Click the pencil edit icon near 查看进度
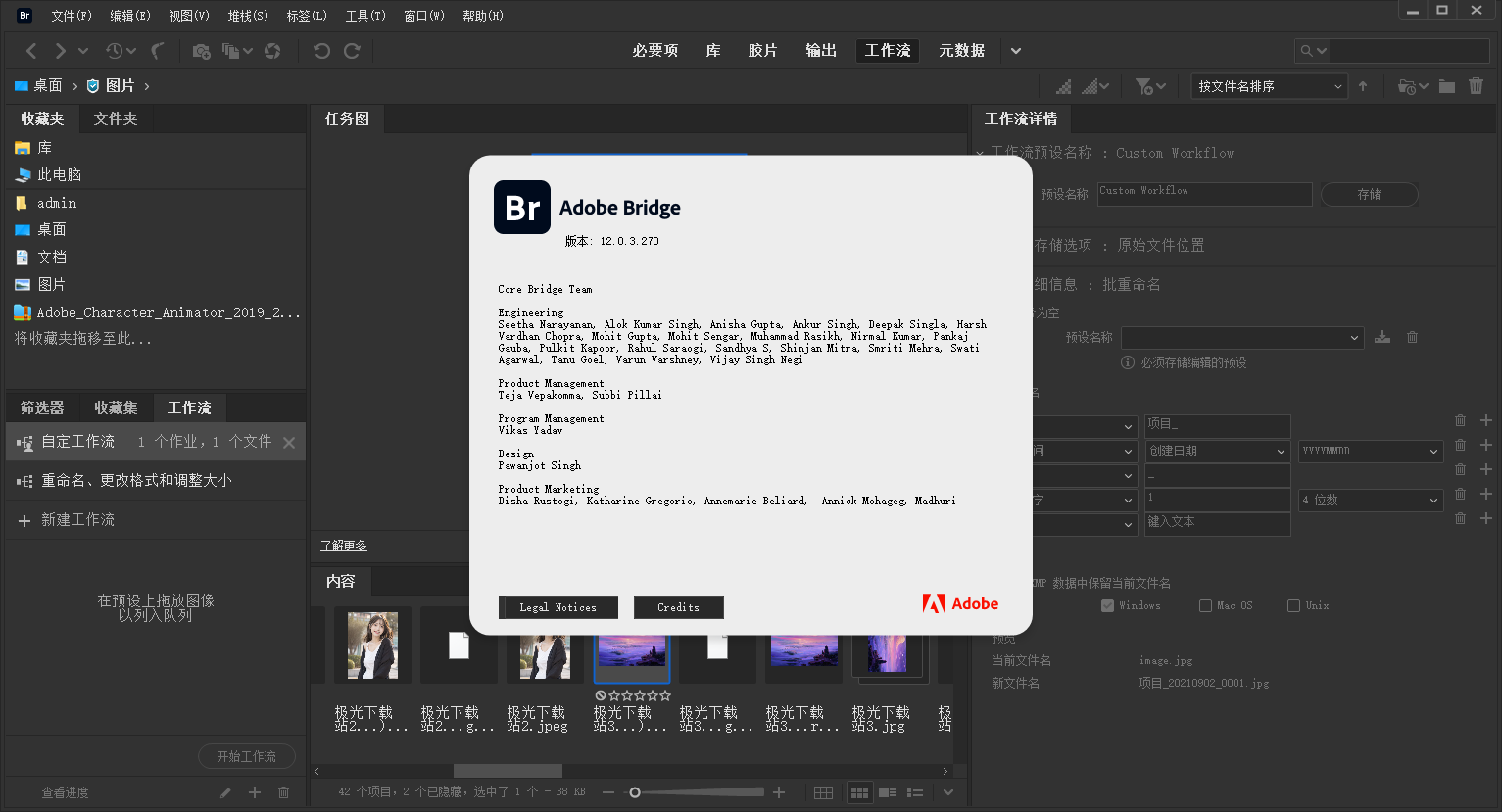The image size is (1502, 812). coord(225,792)
